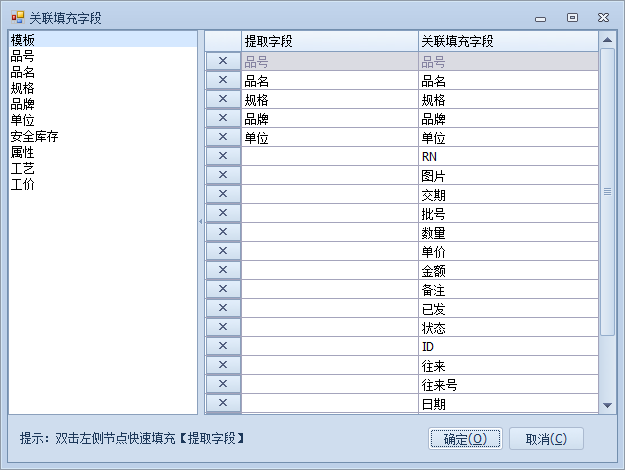
Task: Delete the 数量 row with the X button
Action: point(223,232)
